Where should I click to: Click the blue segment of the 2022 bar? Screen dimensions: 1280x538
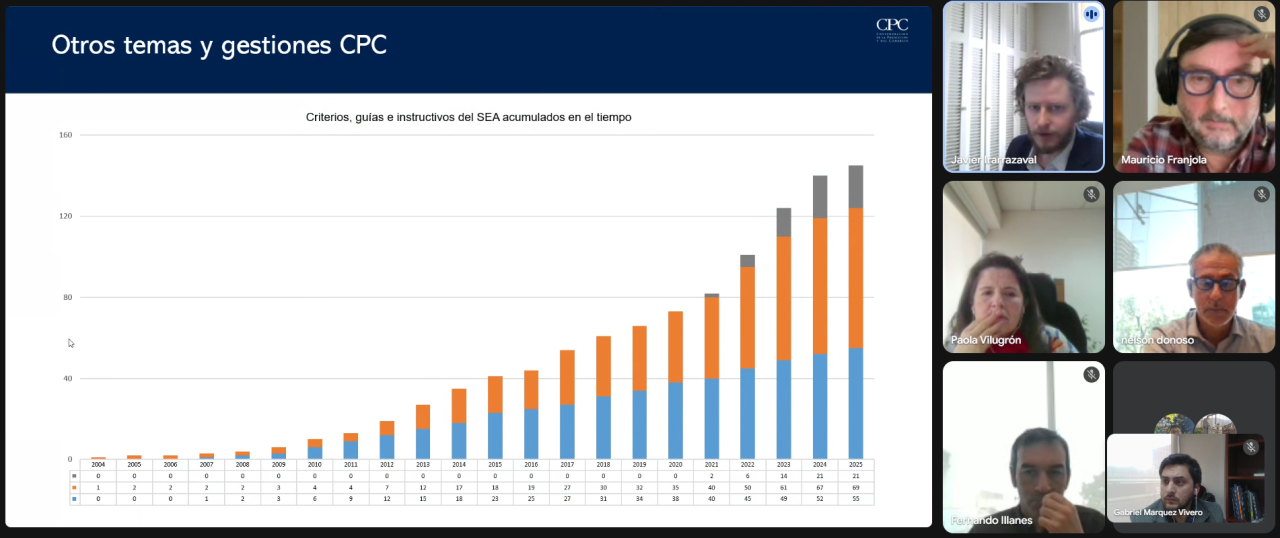[x=748, y=413]
